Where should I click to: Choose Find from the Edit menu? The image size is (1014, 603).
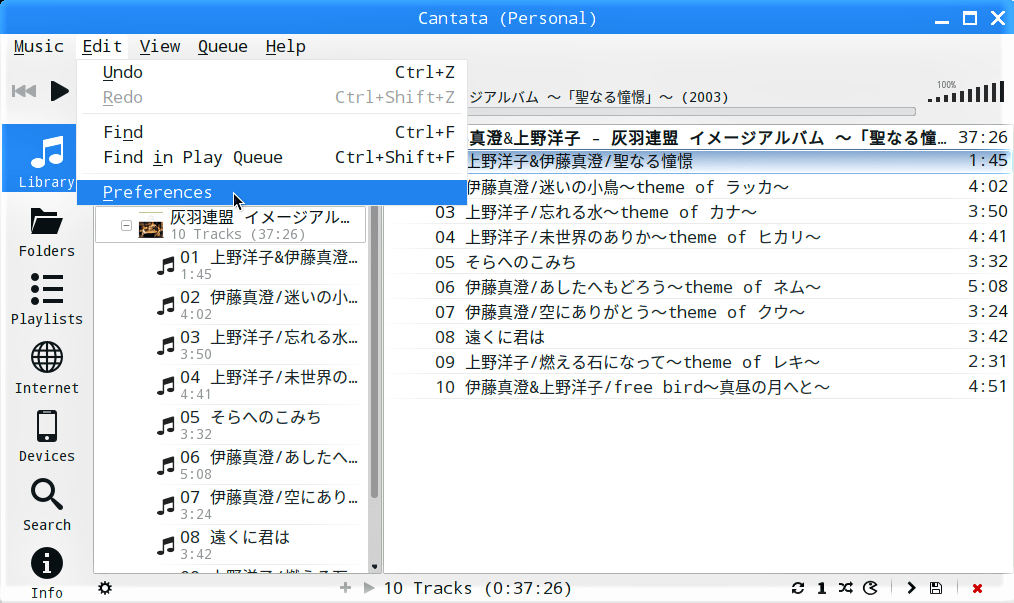pyautogui.click(x=272, y=133)
